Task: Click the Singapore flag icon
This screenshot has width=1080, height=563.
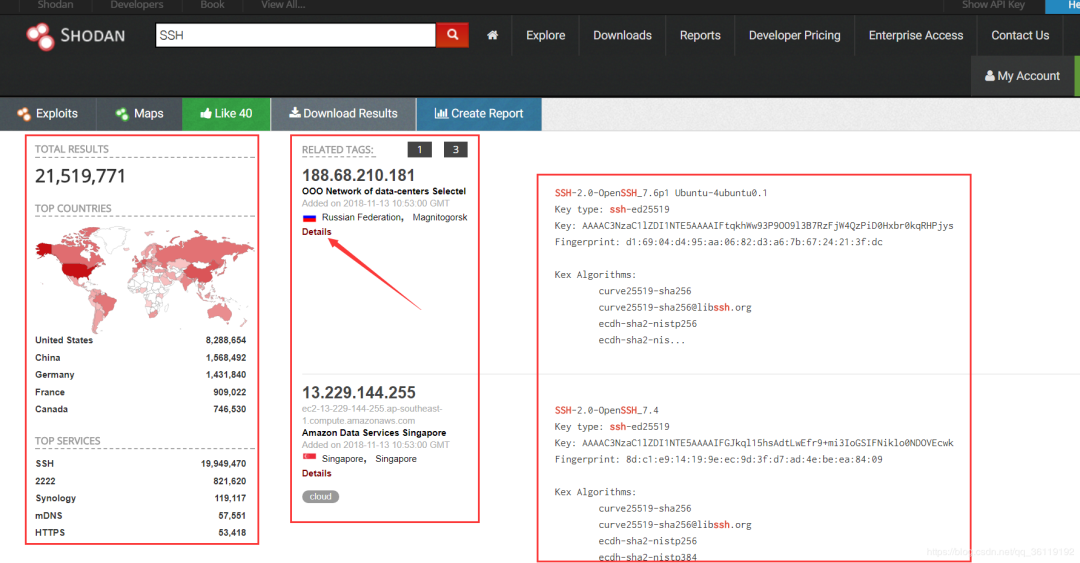Action: click(309, 458)
